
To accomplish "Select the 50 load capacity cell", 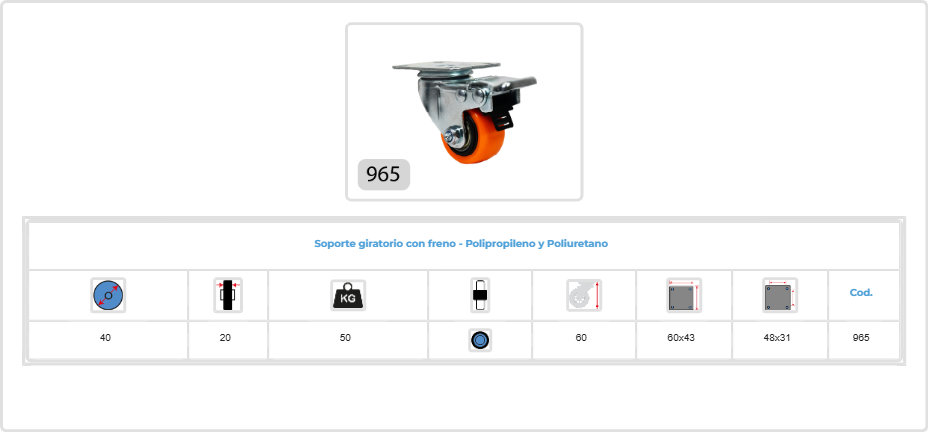I will pyautogui.click(x=348, y=340).
